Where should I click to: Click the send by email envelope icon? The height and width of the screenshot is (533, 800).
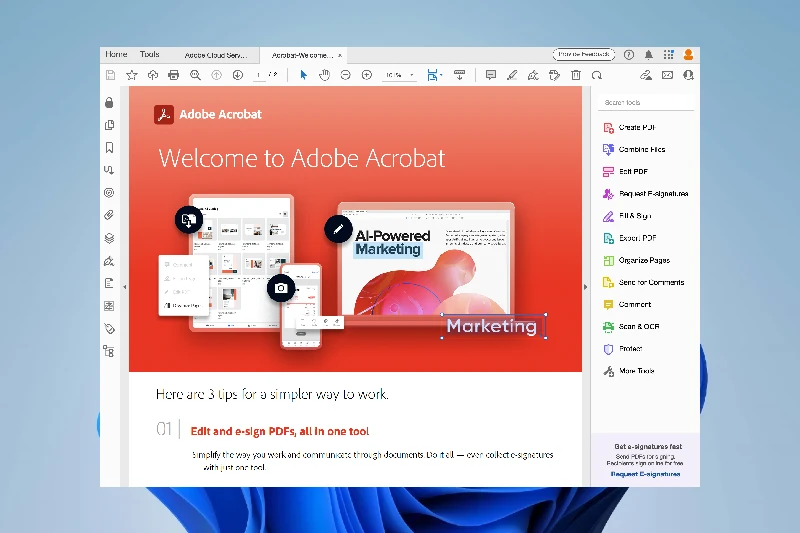click(667, 75)
